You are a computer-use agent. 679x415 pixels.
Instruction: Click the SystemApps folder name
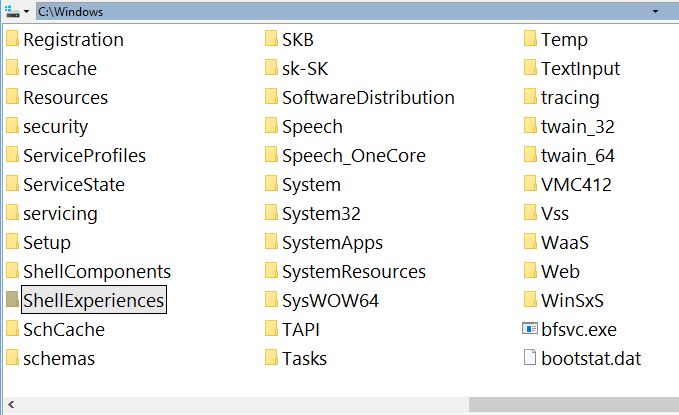(333, 243)
